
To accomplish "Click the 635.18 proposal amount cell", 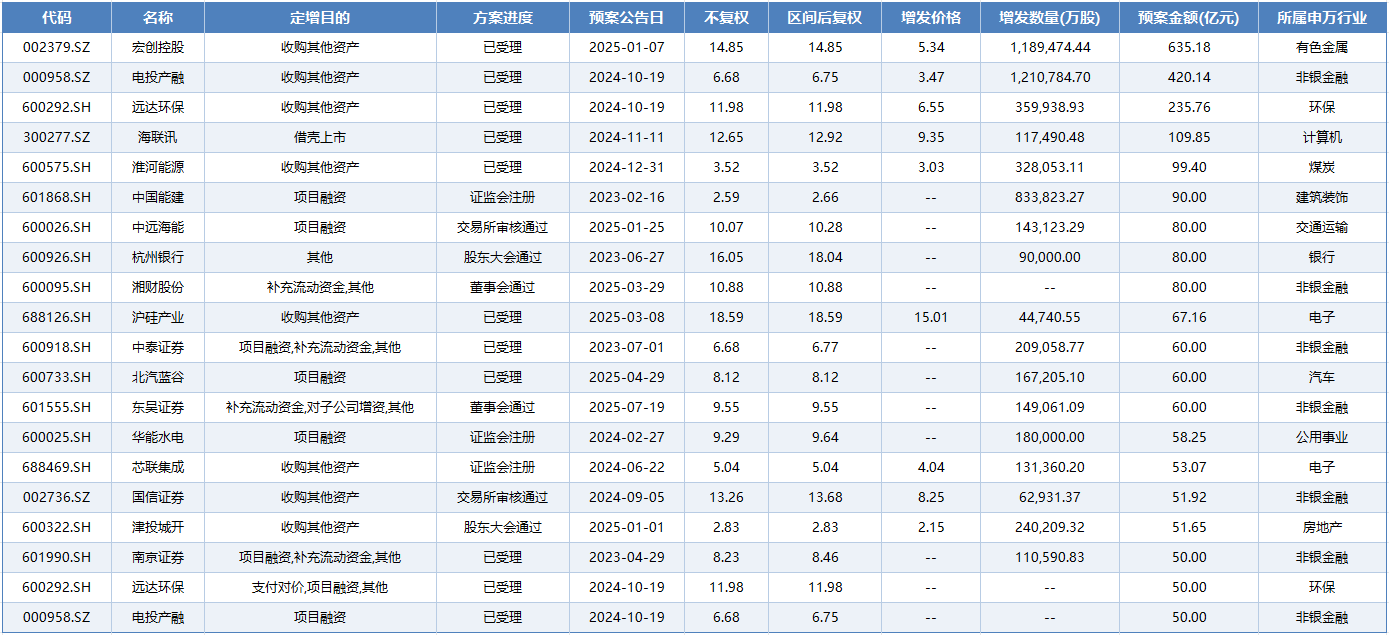I will pos(1188,47).
